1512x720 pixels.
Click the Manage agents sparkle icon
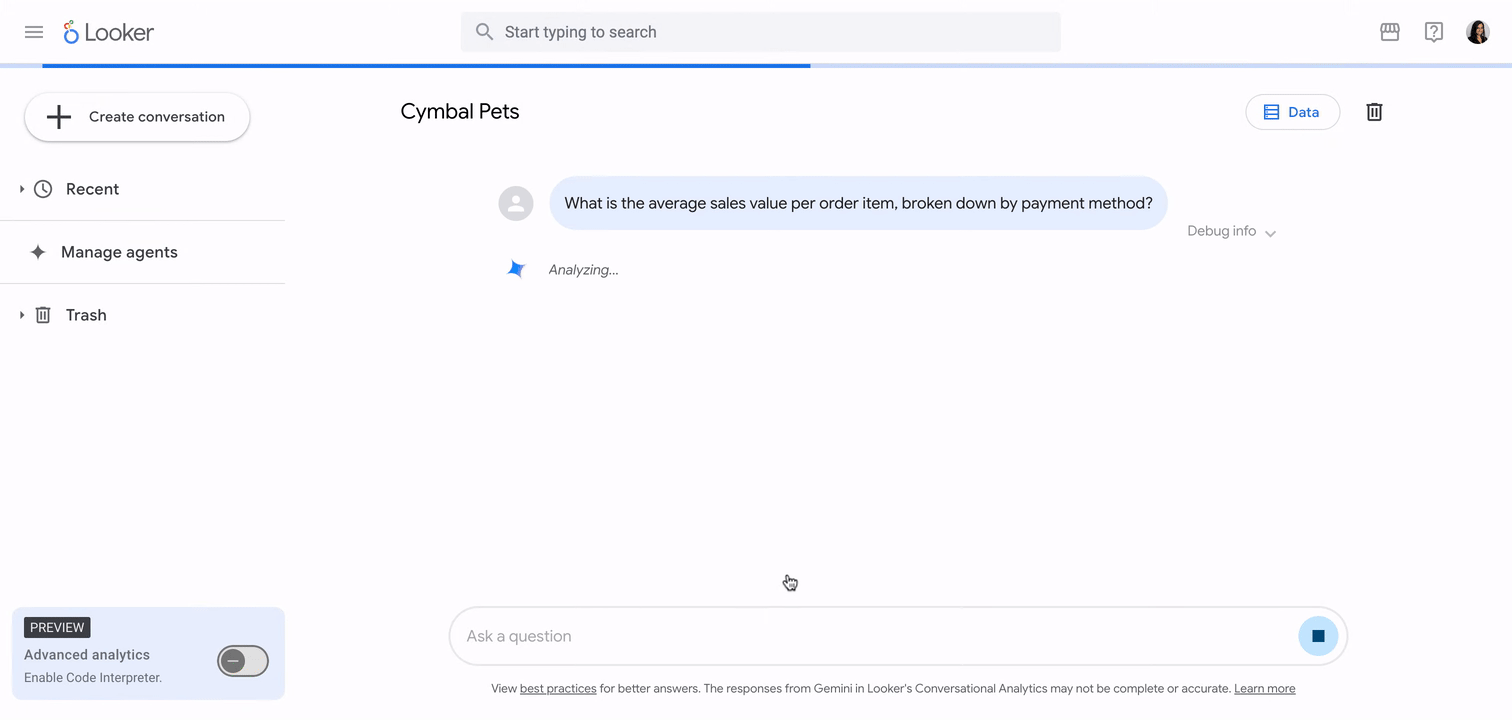click(x=38, y=252)
